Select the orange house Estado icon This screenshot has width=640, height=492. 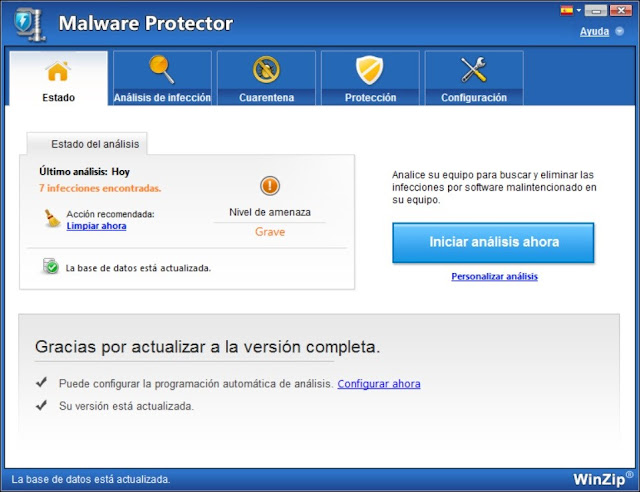[58, 71]
